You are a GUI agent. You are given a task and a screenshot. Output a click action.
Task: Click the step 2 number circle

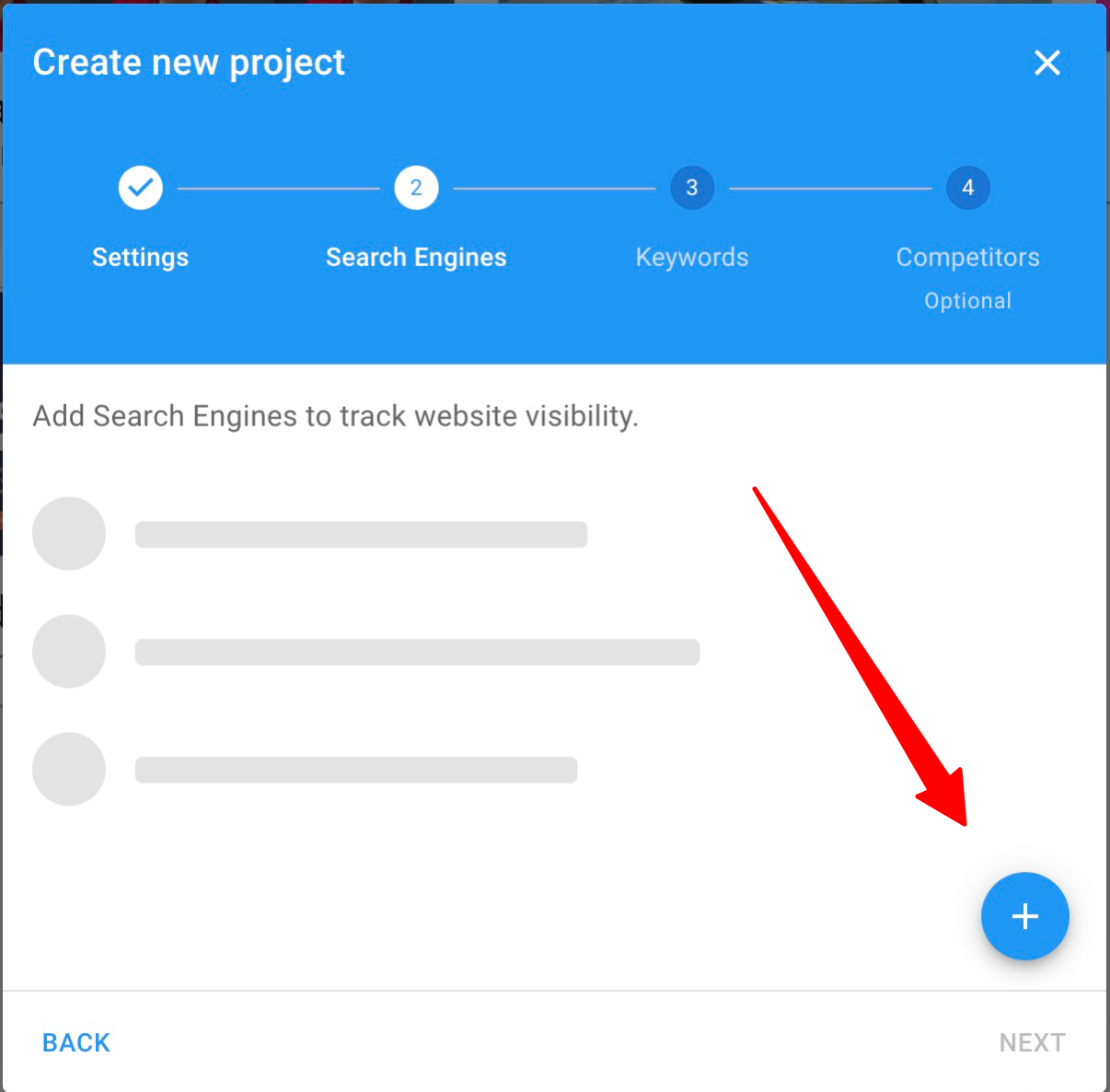pos(416,188)
